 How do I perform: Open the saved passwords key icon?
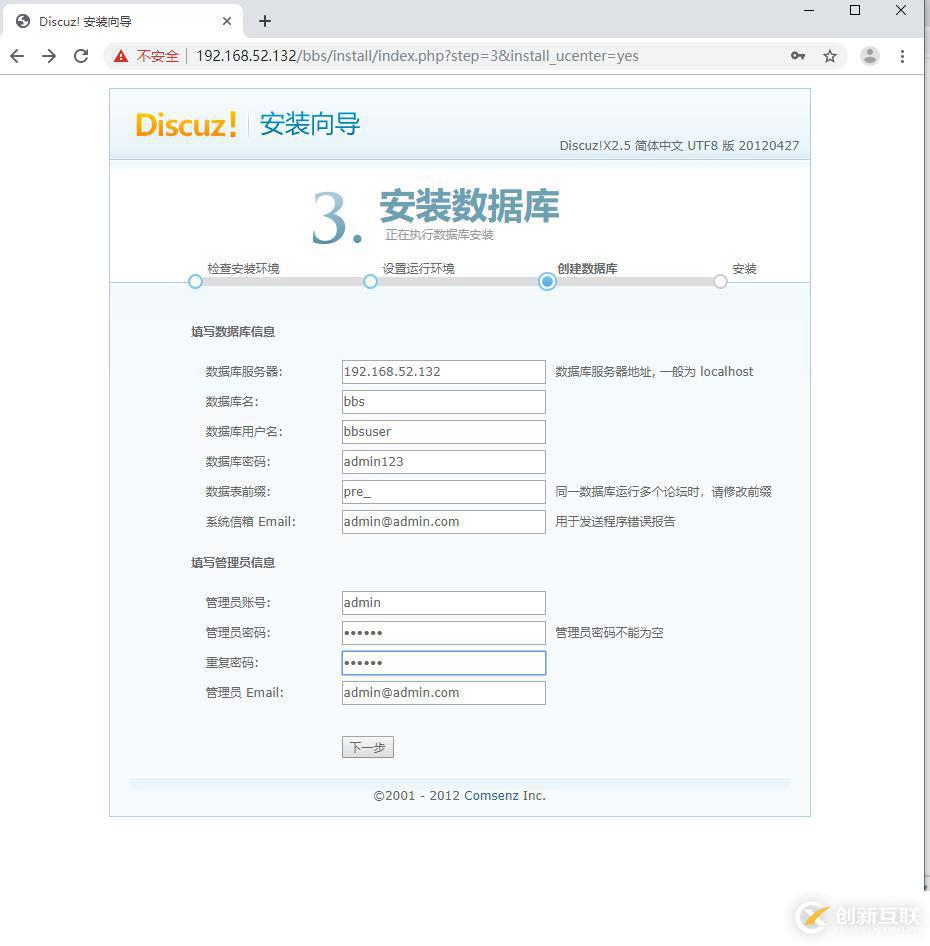pos(797,56)
